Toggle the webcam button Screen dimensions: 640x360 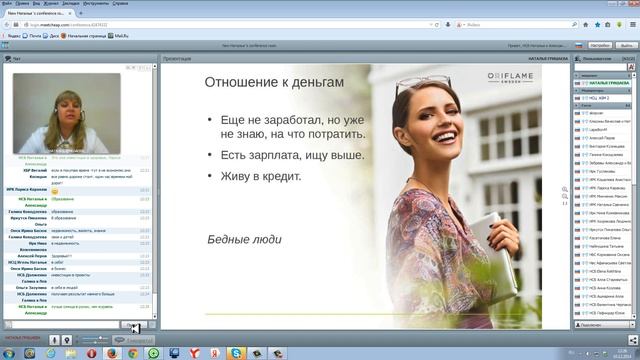point(67,340)
